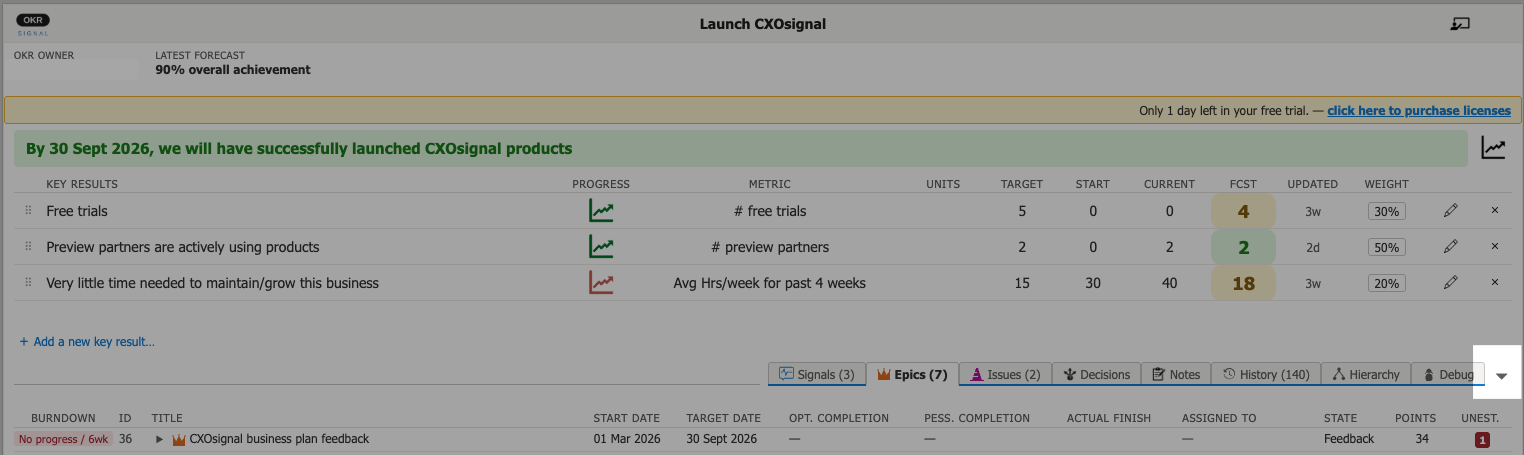The image size is (1524, 455).
Task: Click the 90% overall achievement forecast
Action: (233, 70)
